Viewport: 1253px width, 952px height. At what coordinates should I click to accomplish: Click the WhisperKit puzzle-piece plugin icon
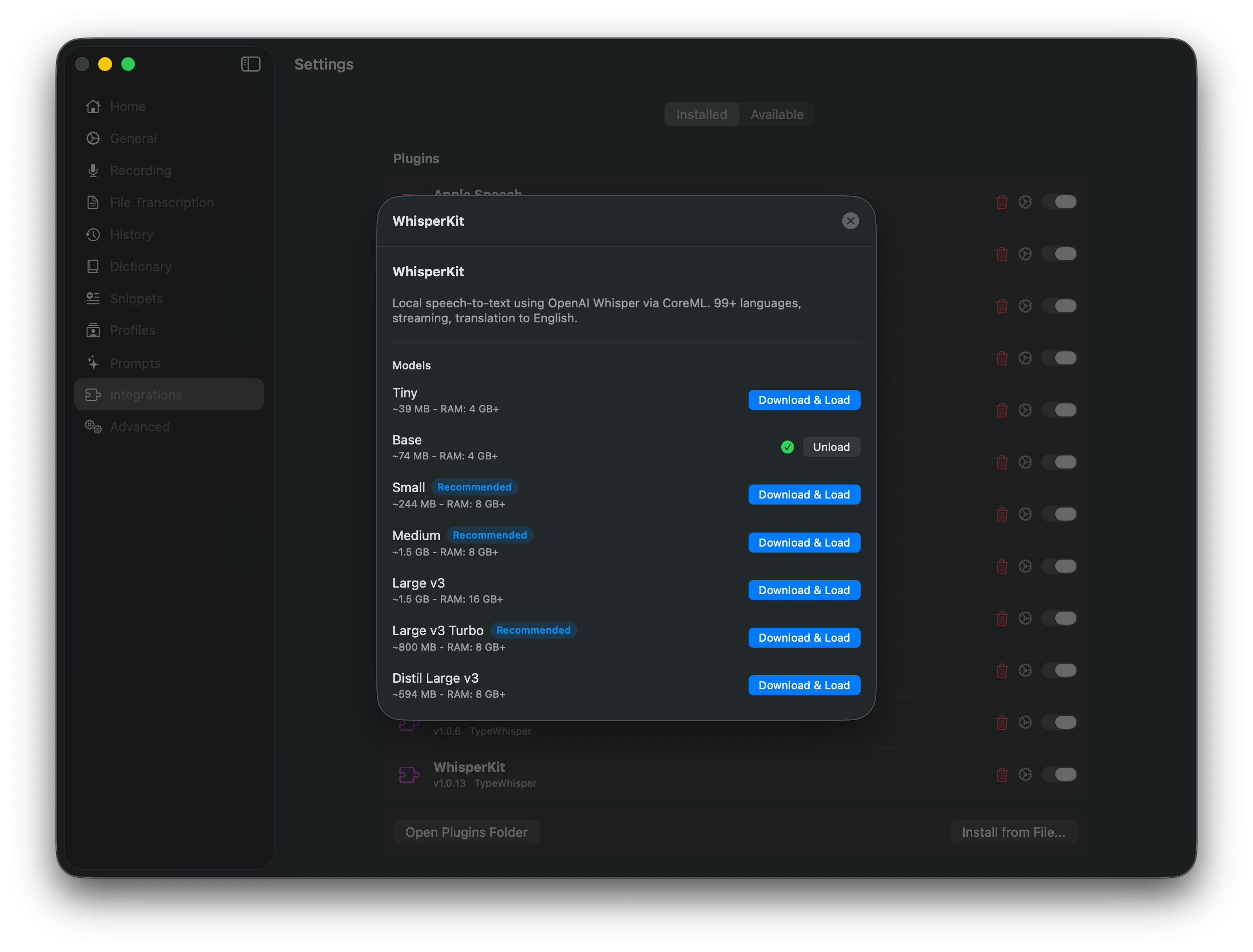click(409, 775)
